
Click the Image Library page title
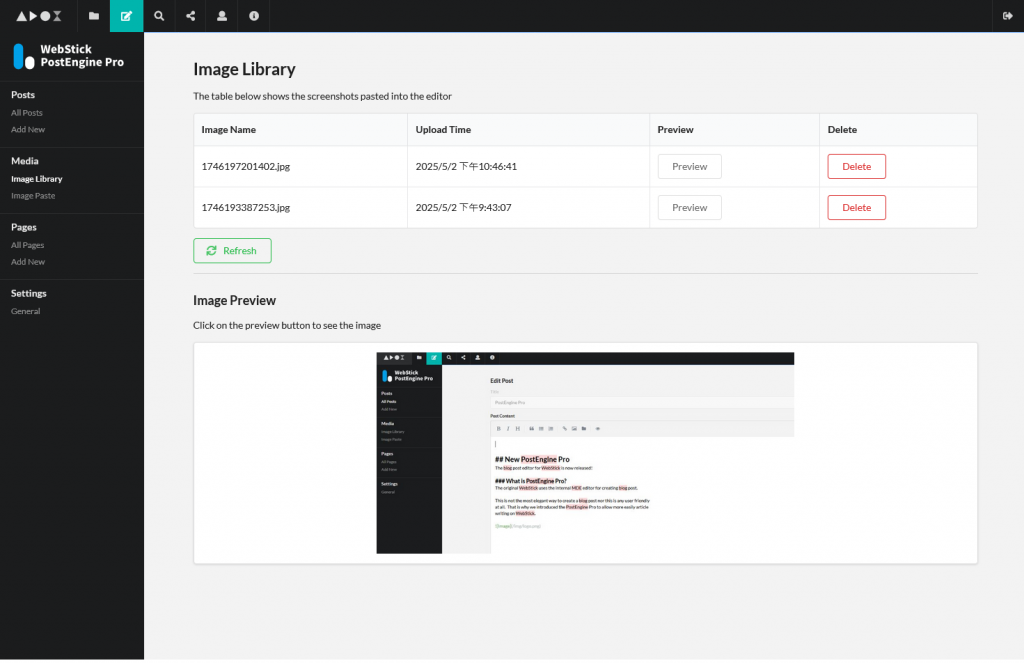pos(244,69)
